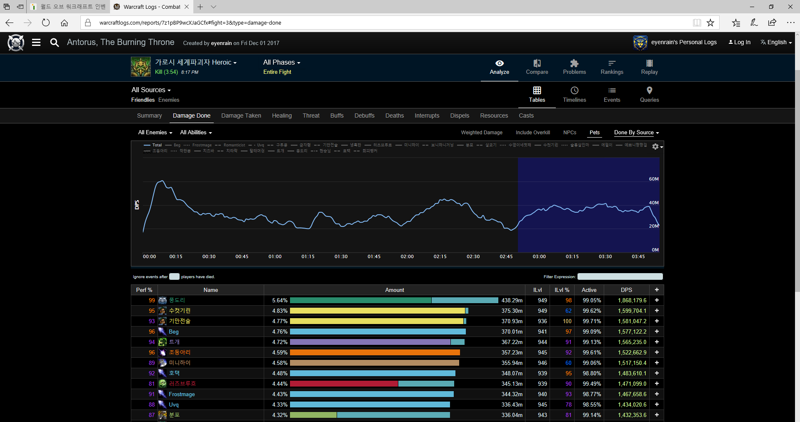800x422 pixels.
Task: Click the Log In link
Action: (739, 42)
